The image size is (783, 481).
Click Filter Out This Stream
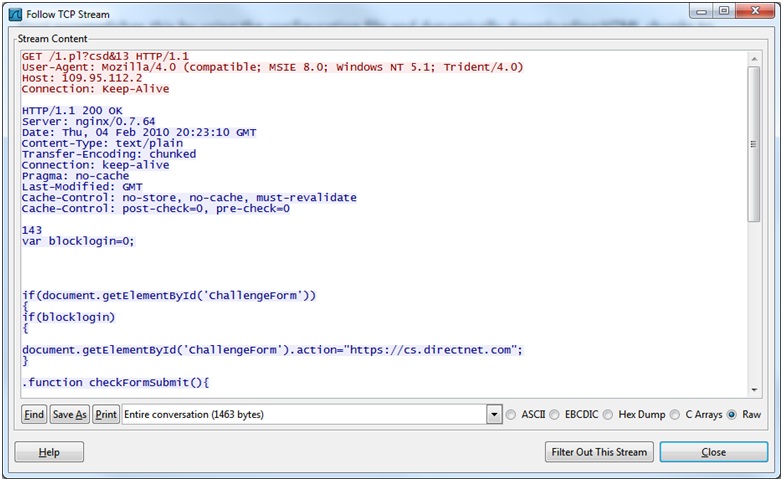coord(599,452)
